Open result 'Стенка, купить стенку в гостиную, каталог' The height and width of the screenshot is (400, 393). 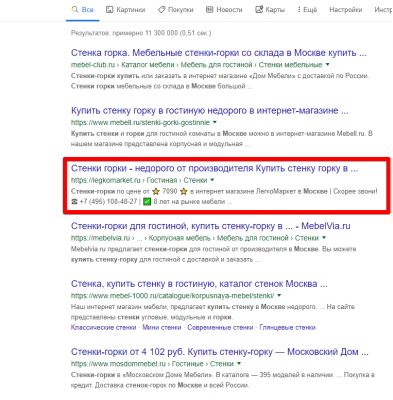pyautogui.click(x=199, y=284)
